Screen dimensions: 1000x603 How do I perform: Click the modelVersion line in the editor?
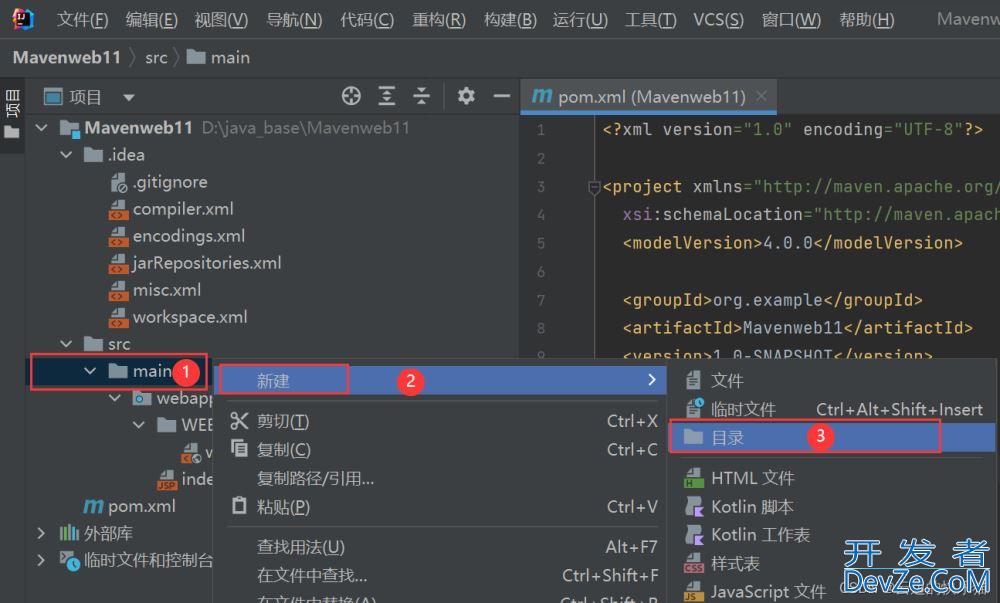point(793,243)
